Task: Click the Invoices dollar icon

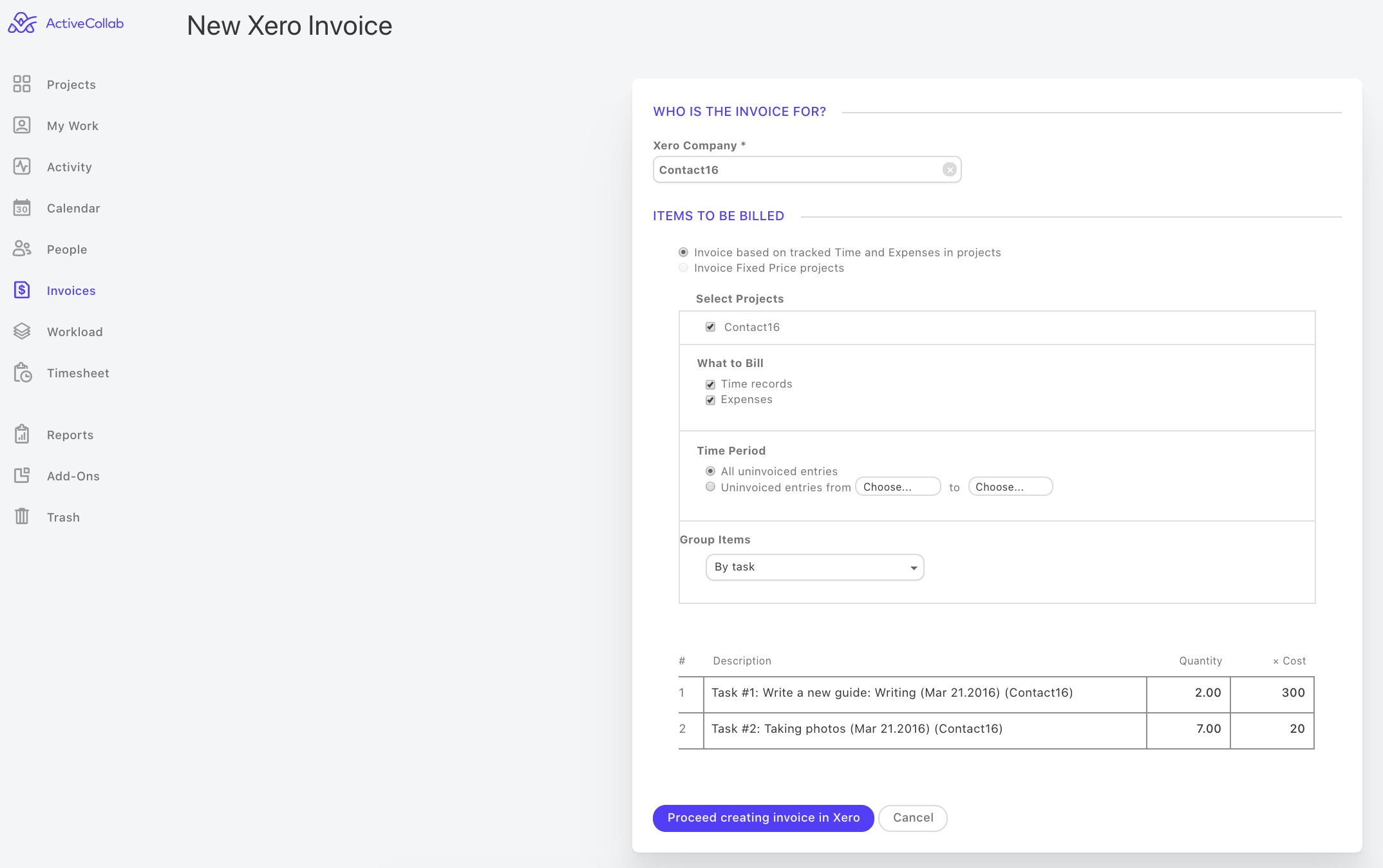Action: pos(22,290)
